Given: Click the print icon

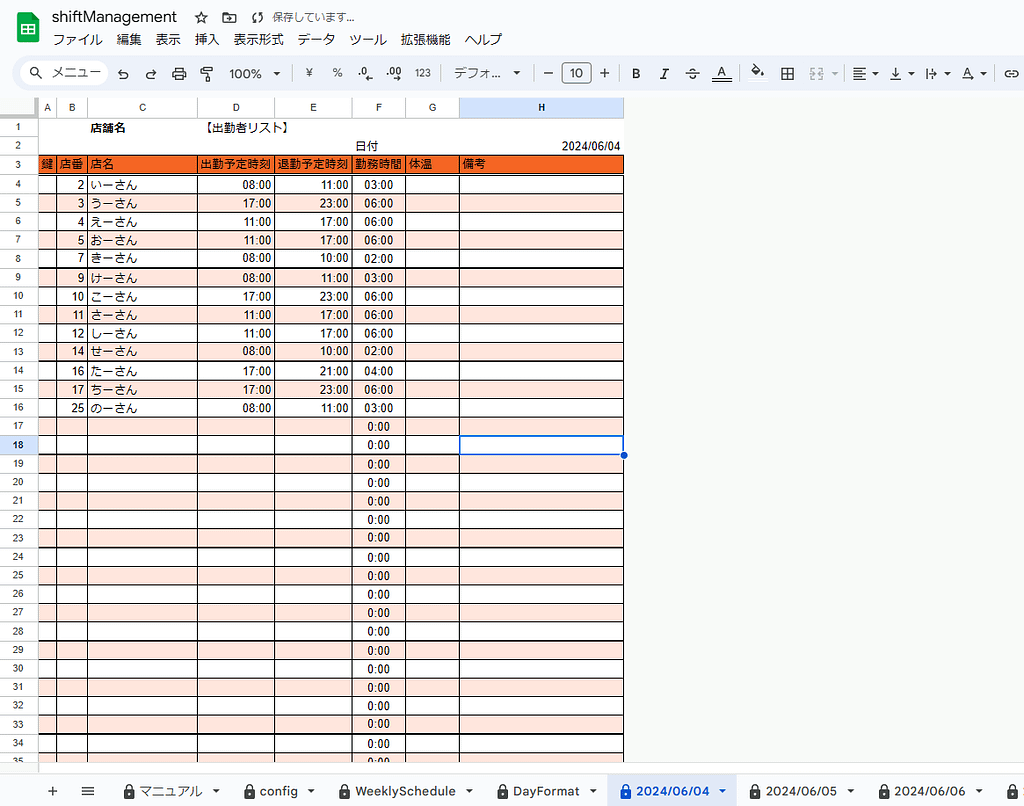Looking at the screenshot, I should click(179, 74).
